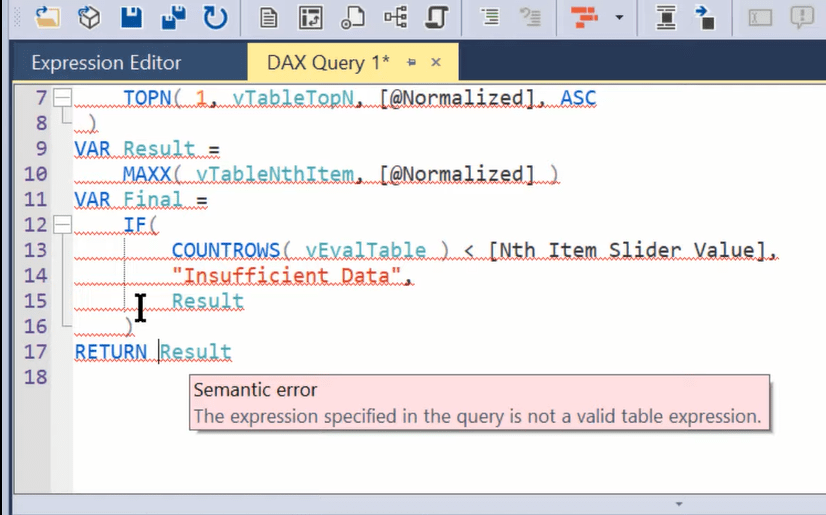Click the TOPN function on line 7
This screenshot has width=826, height=515.
[x=147, y=98]
